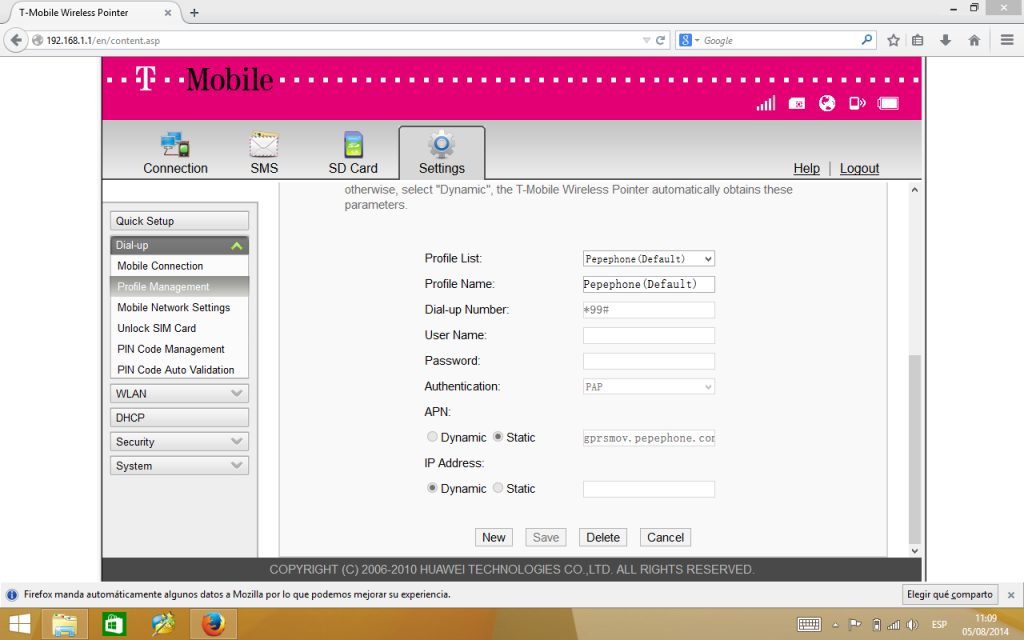Click Firefox downloads arrow icon
The width and height of the screenshot is (1024, 640).
[945, 41]
